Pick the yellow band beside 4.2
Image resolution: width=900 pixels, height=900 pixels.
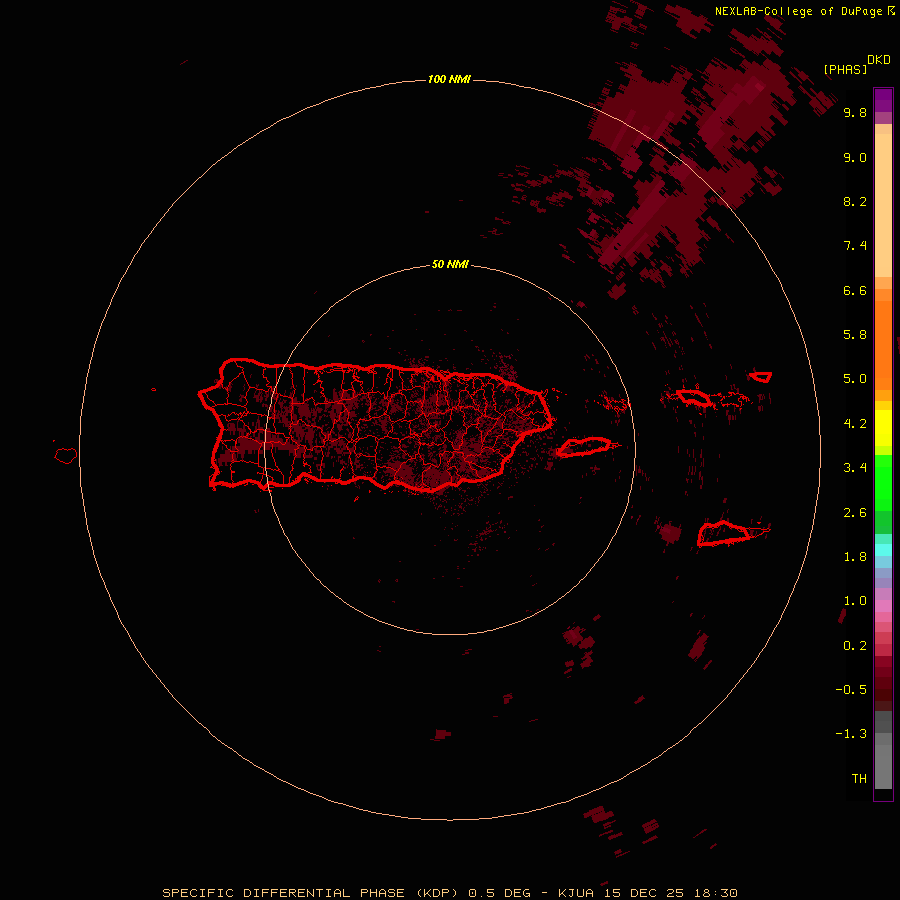coord(883,428)
